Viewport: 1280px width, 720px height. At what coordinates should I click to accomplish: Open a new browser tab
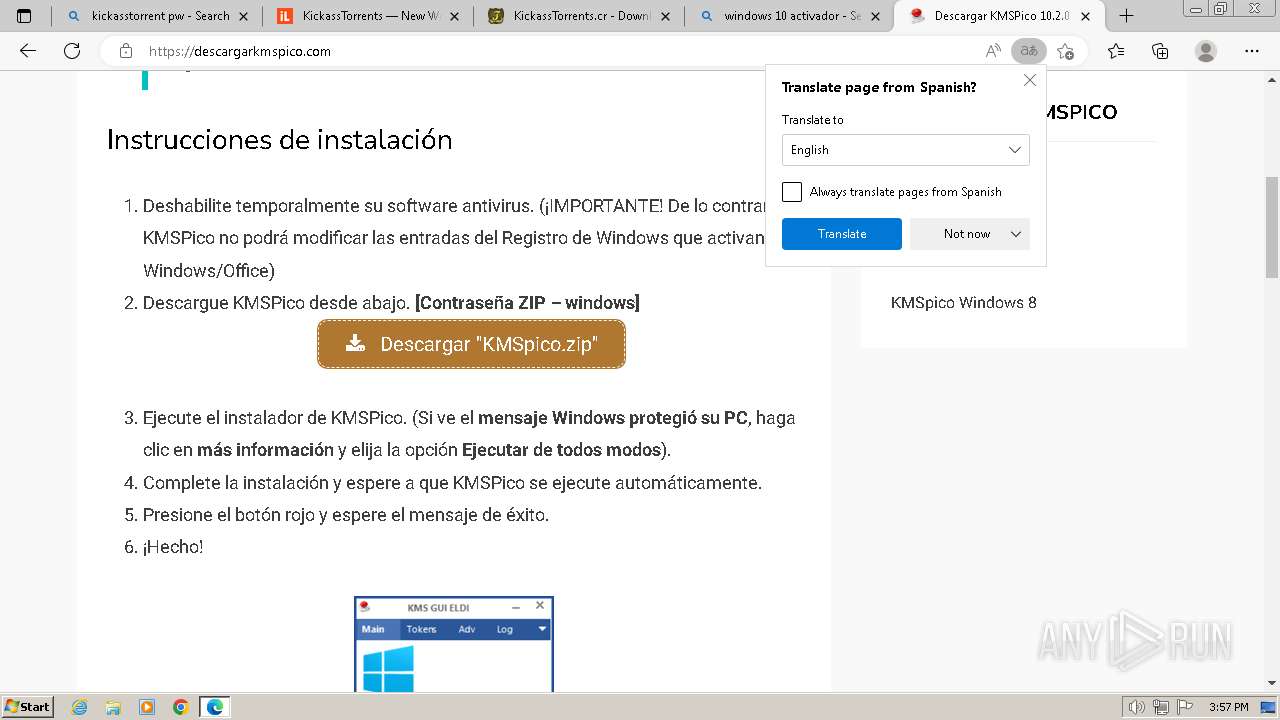pyautogui.click(x=1126, y=16)
